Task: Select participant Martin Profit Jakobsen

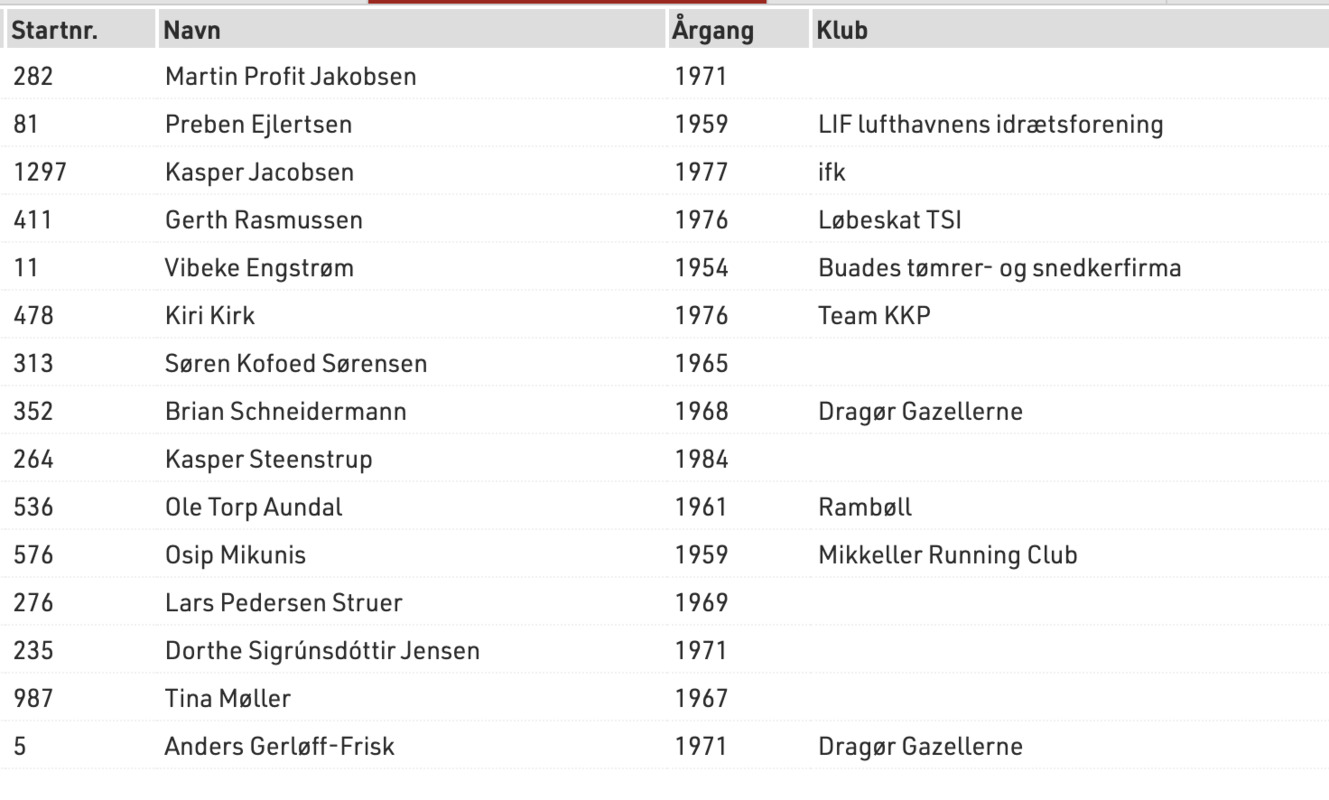Action: (x=664, y=77)
